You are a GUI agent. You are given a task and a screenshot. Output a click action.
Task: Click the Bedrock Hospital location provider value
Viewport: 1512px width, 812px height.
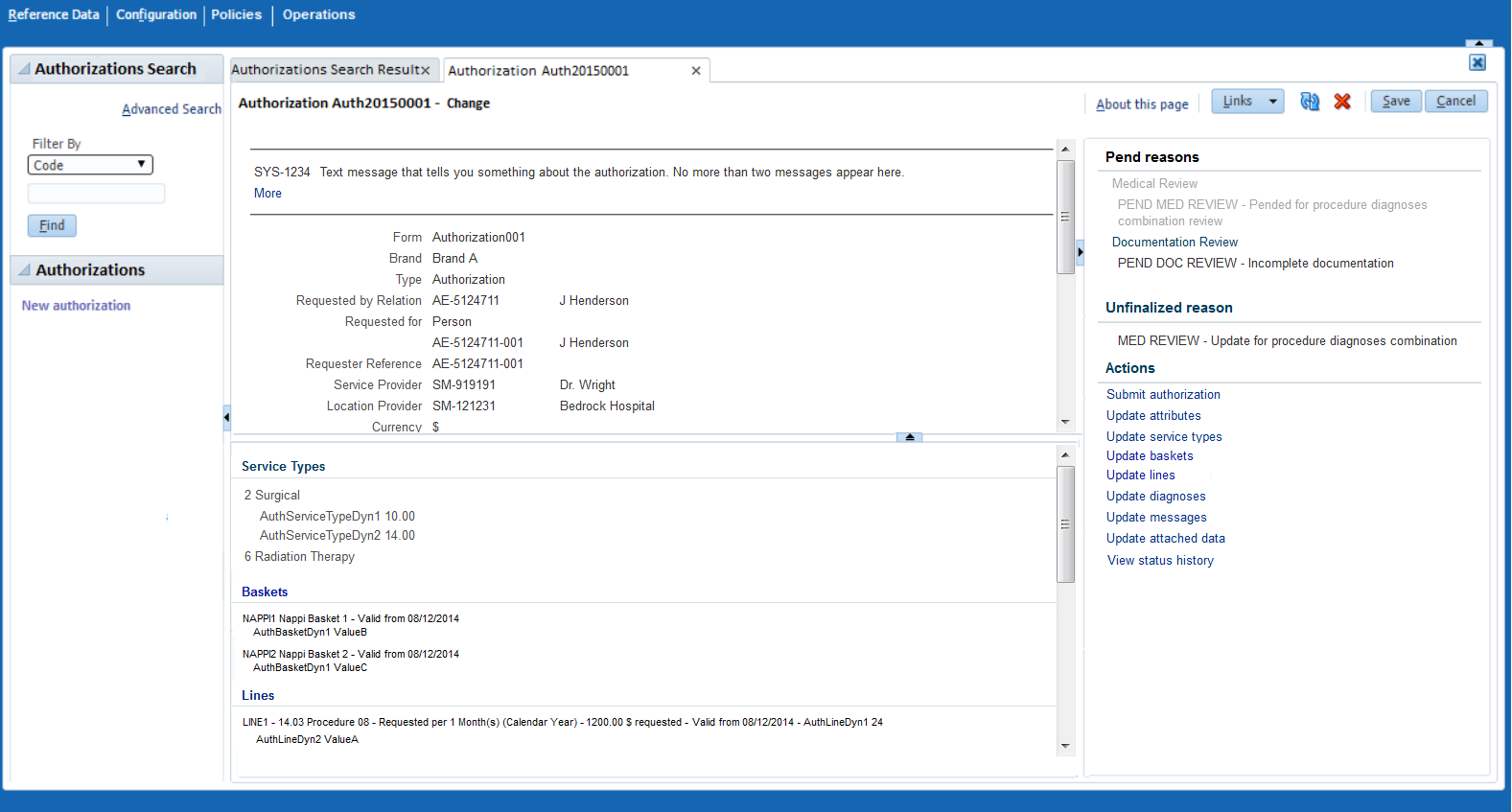[607, 406]
